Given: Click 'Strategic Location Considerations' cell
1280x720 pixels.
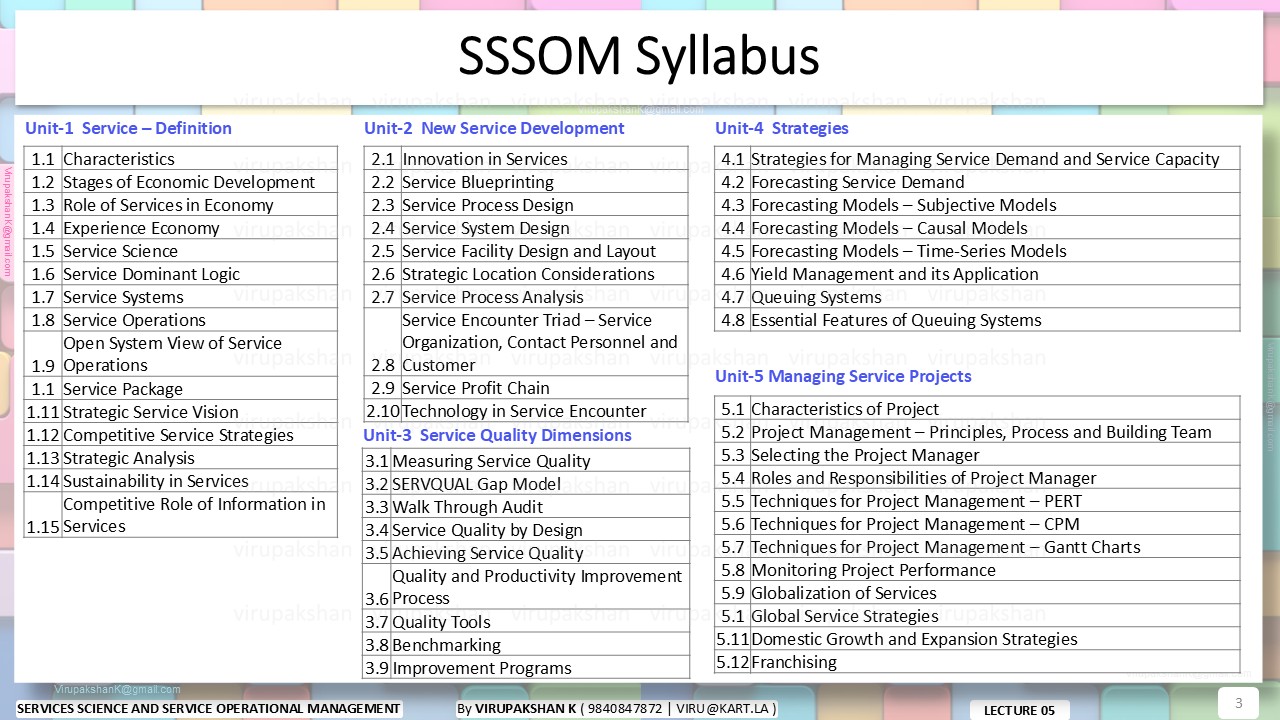Looking at the screenshot, I should point(544,273).
